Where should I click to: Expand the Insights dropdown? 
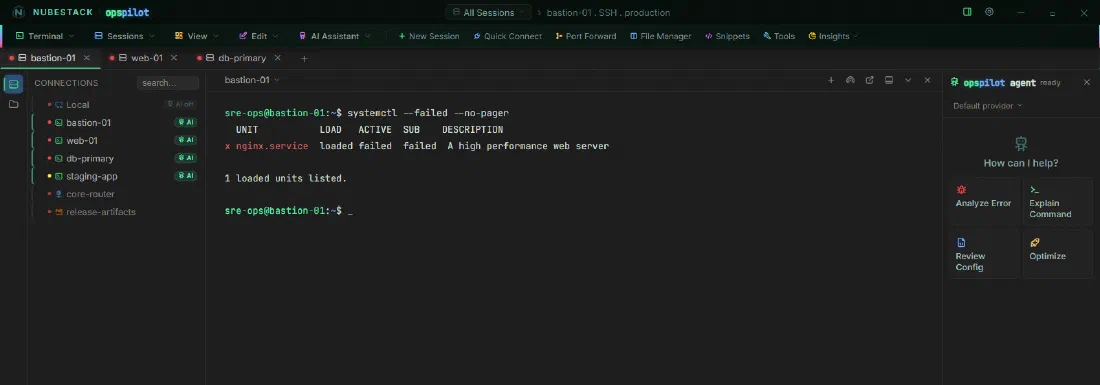[833, 36]
